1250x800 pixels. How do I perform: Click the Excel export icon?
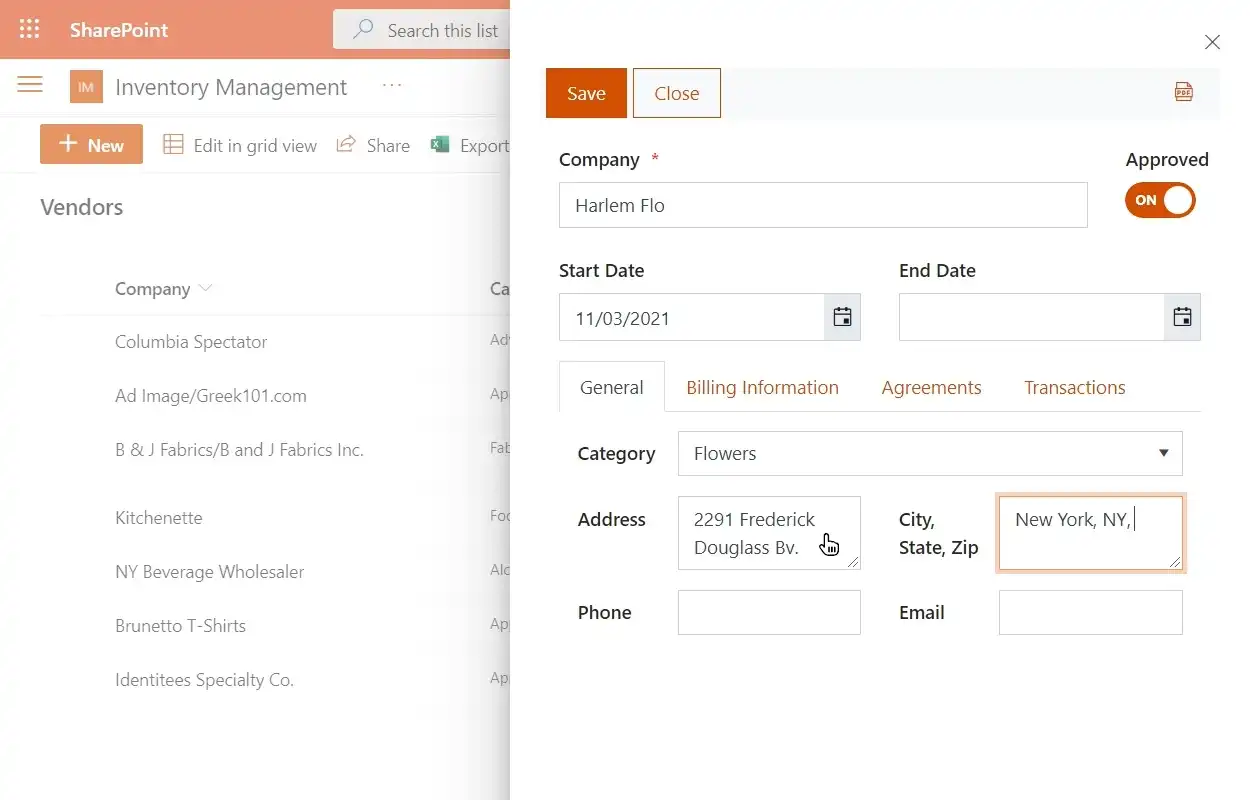[440, 145]
